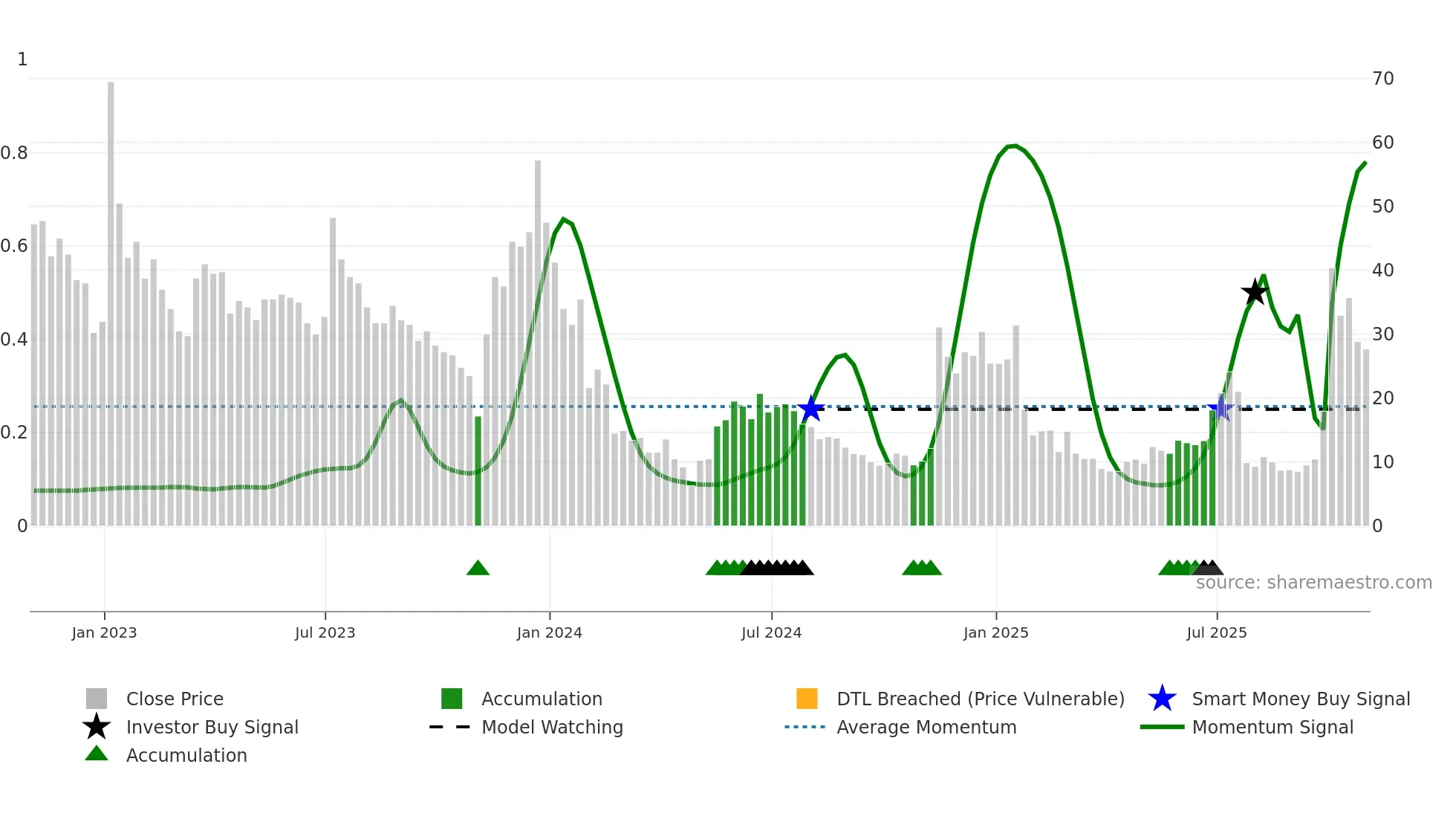
Task: Hide the Momentum Signal trace via the legend
Action: (1273, 727)
